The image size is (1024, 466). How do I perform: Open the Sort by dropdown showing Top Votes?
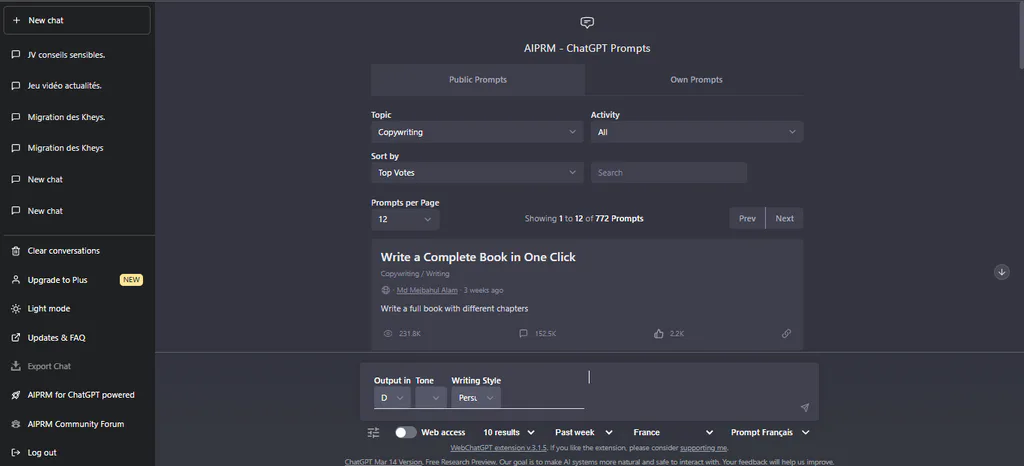click(x=477, y=173)
